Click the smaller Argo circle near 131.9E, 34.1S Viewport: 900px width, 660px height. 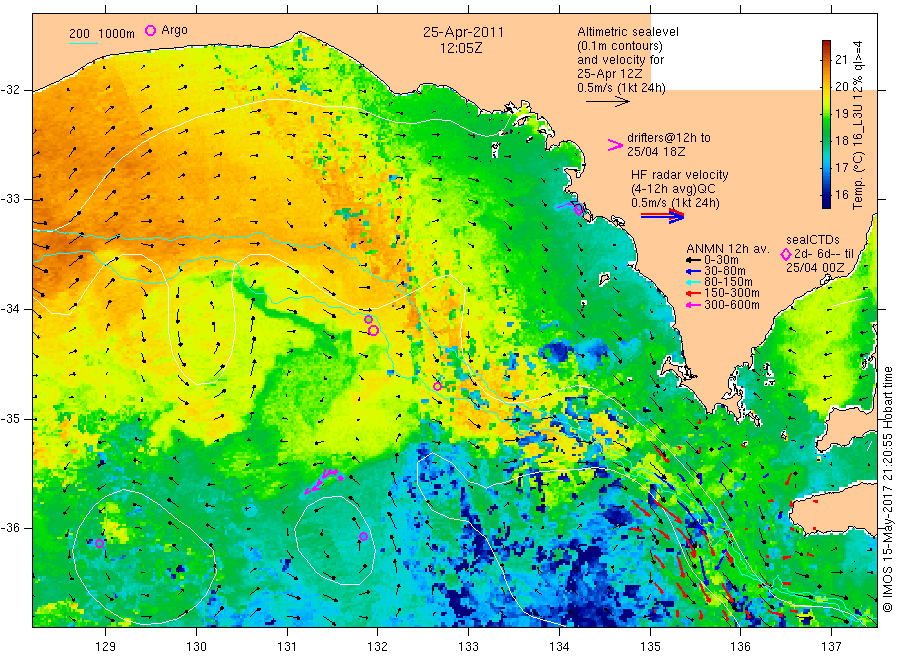368,320
